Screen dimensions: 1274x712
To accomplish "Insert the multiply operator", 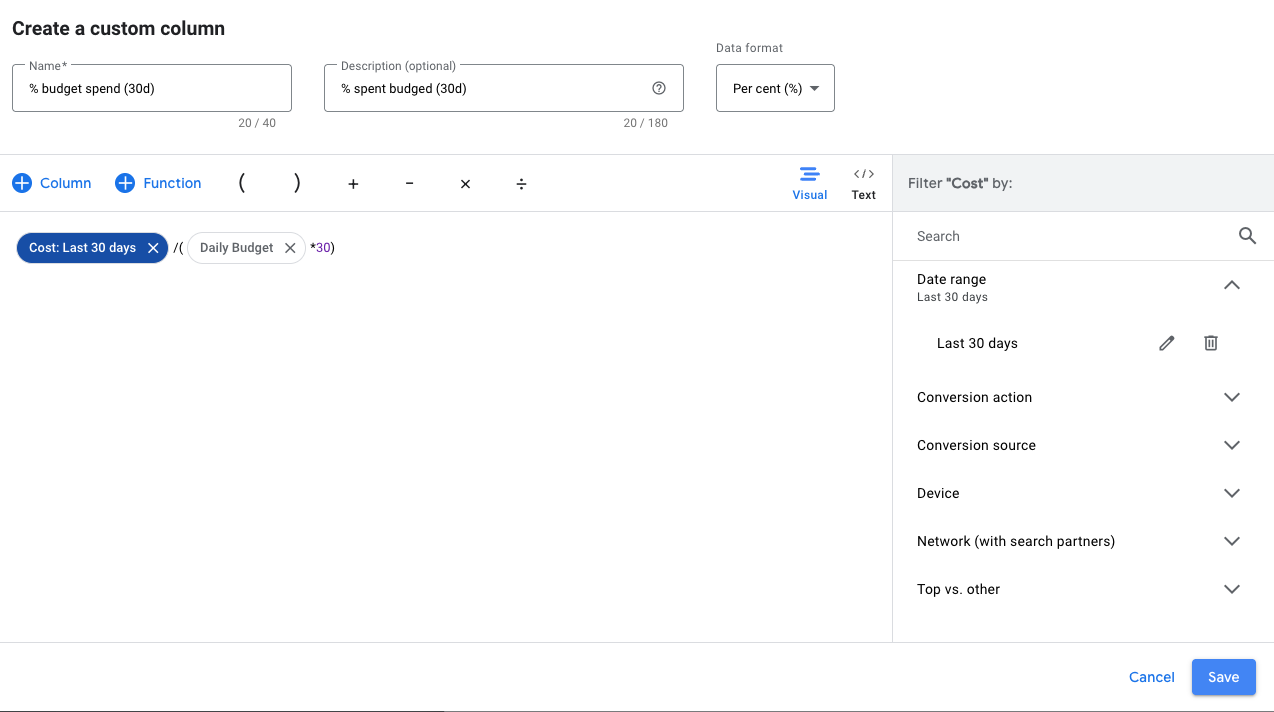I will pyautogui.click(x=465, y=184).
